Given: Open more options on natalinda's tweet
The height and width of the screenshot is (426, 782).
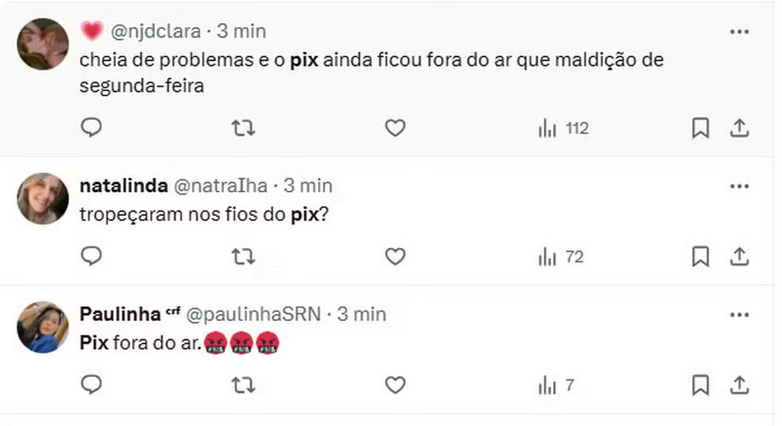Looking at the screenshot, I should (739, 186).
